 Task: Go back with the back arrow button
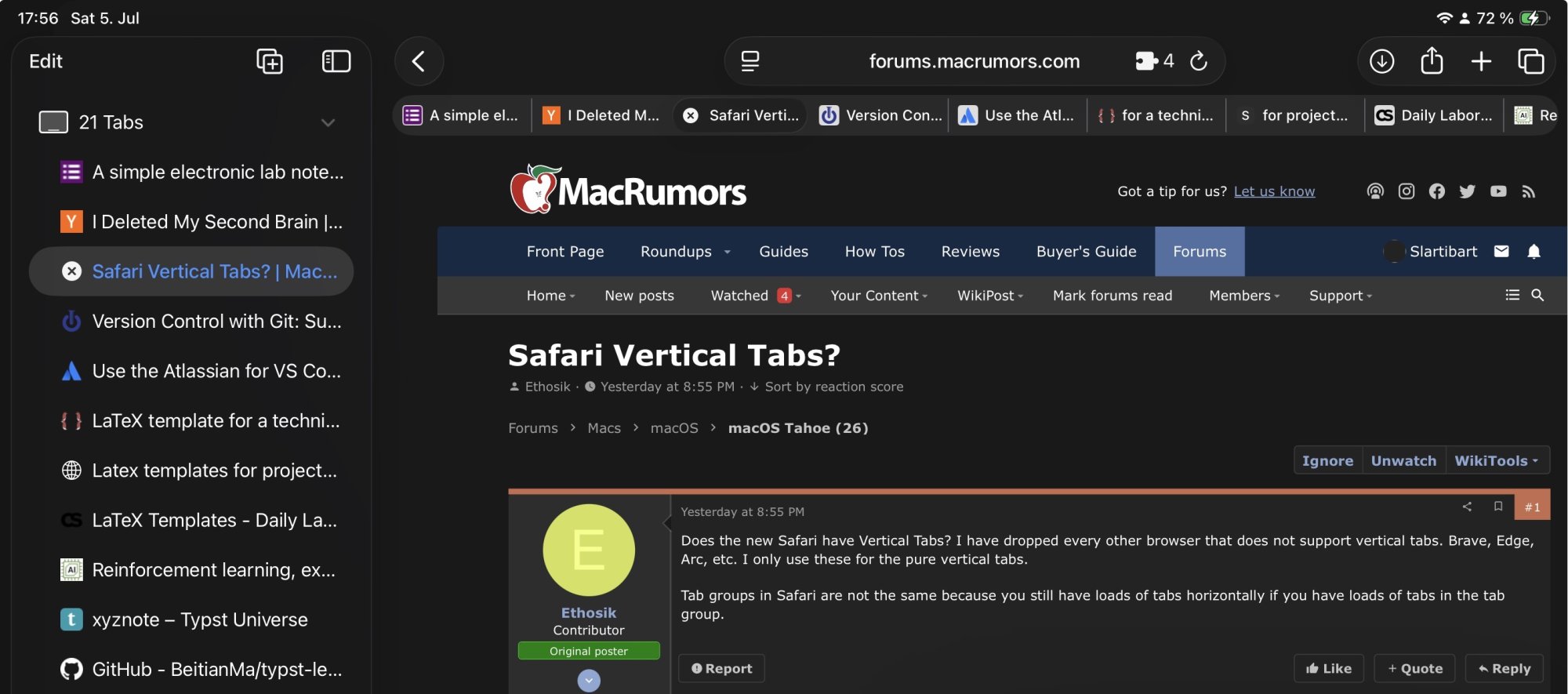click(419, 61)
